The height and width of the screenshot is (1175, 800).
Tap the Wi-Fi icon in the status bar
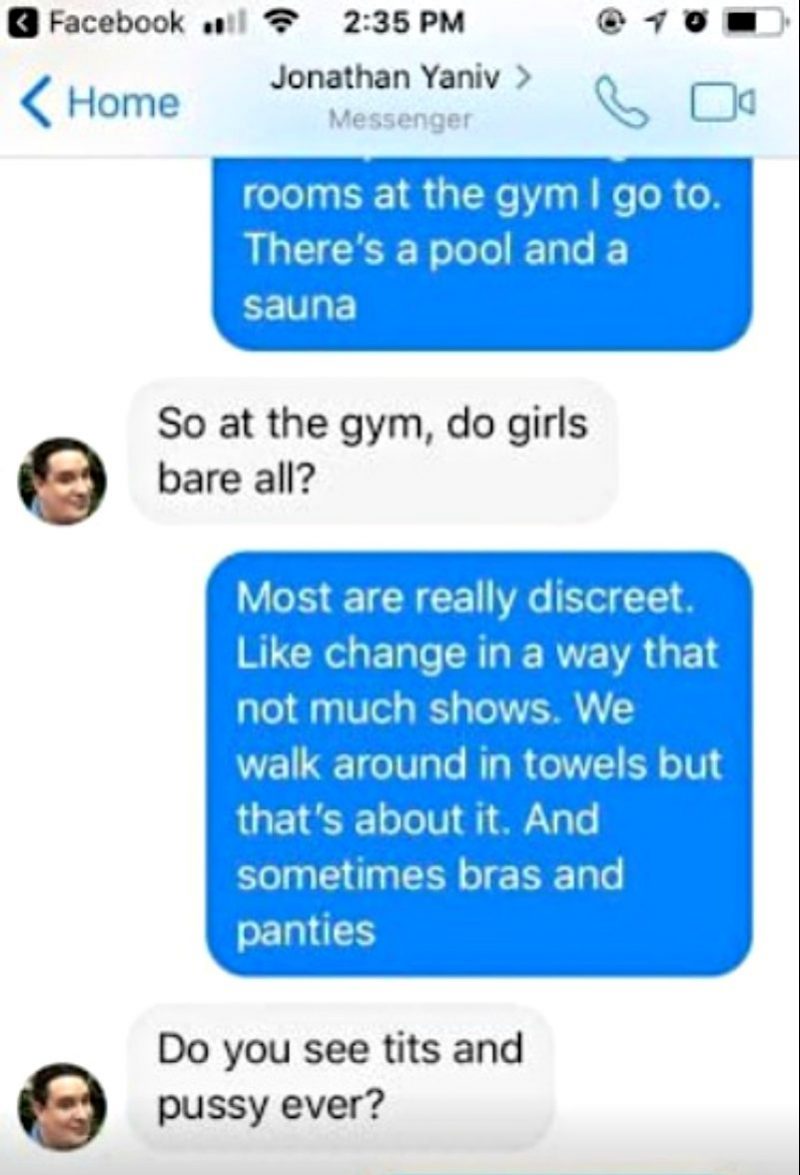coord(281,23)
